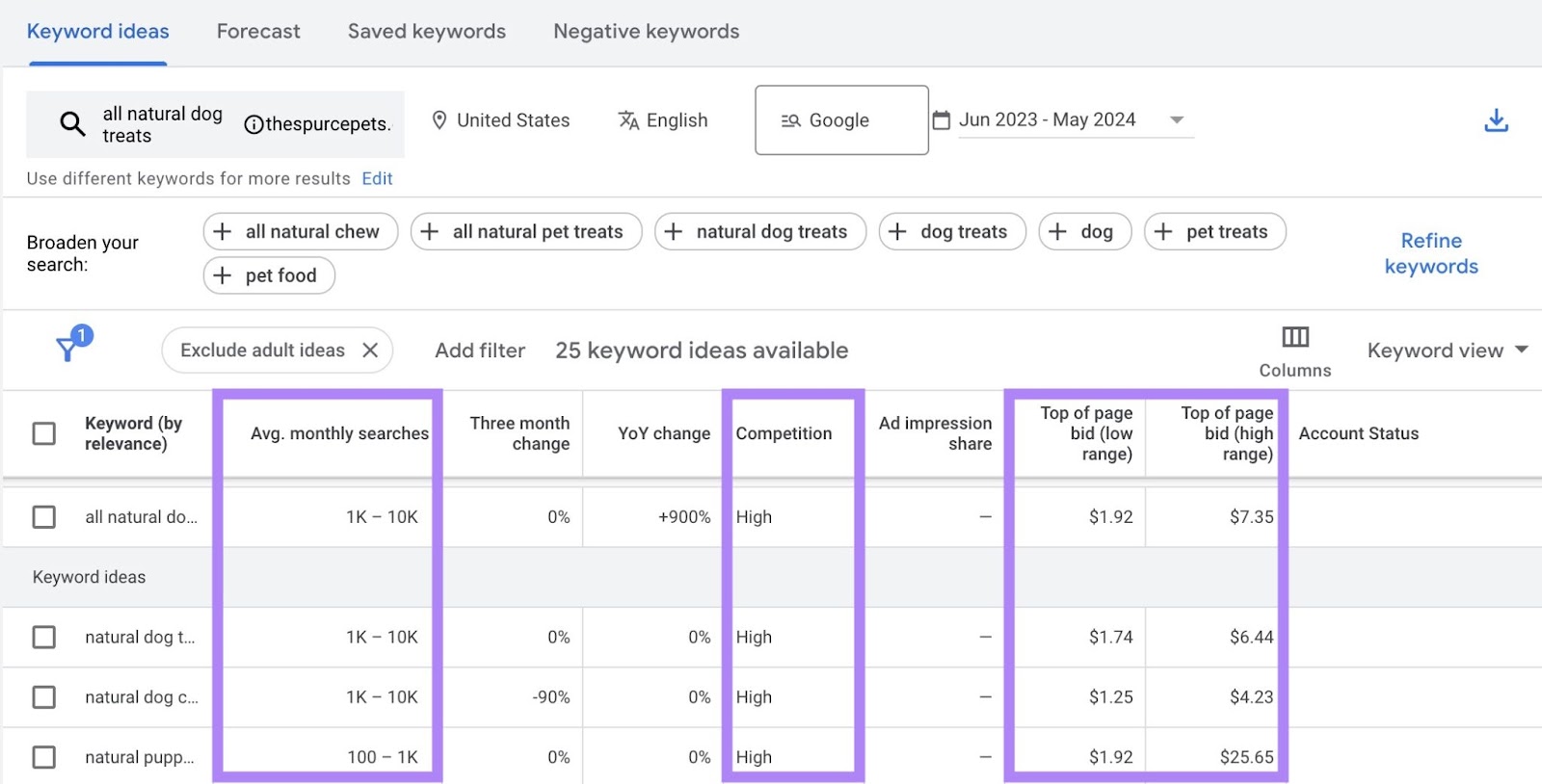Tick the select-all keywords checkbox
Image resolution: width=1542 pixels, height=784 pixels.
point(44,433)
